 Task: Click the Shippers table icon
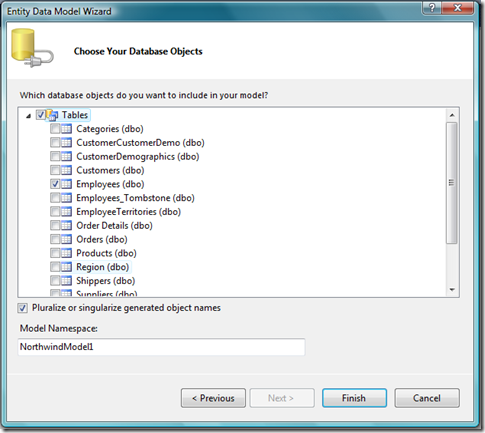pos(66,281)
